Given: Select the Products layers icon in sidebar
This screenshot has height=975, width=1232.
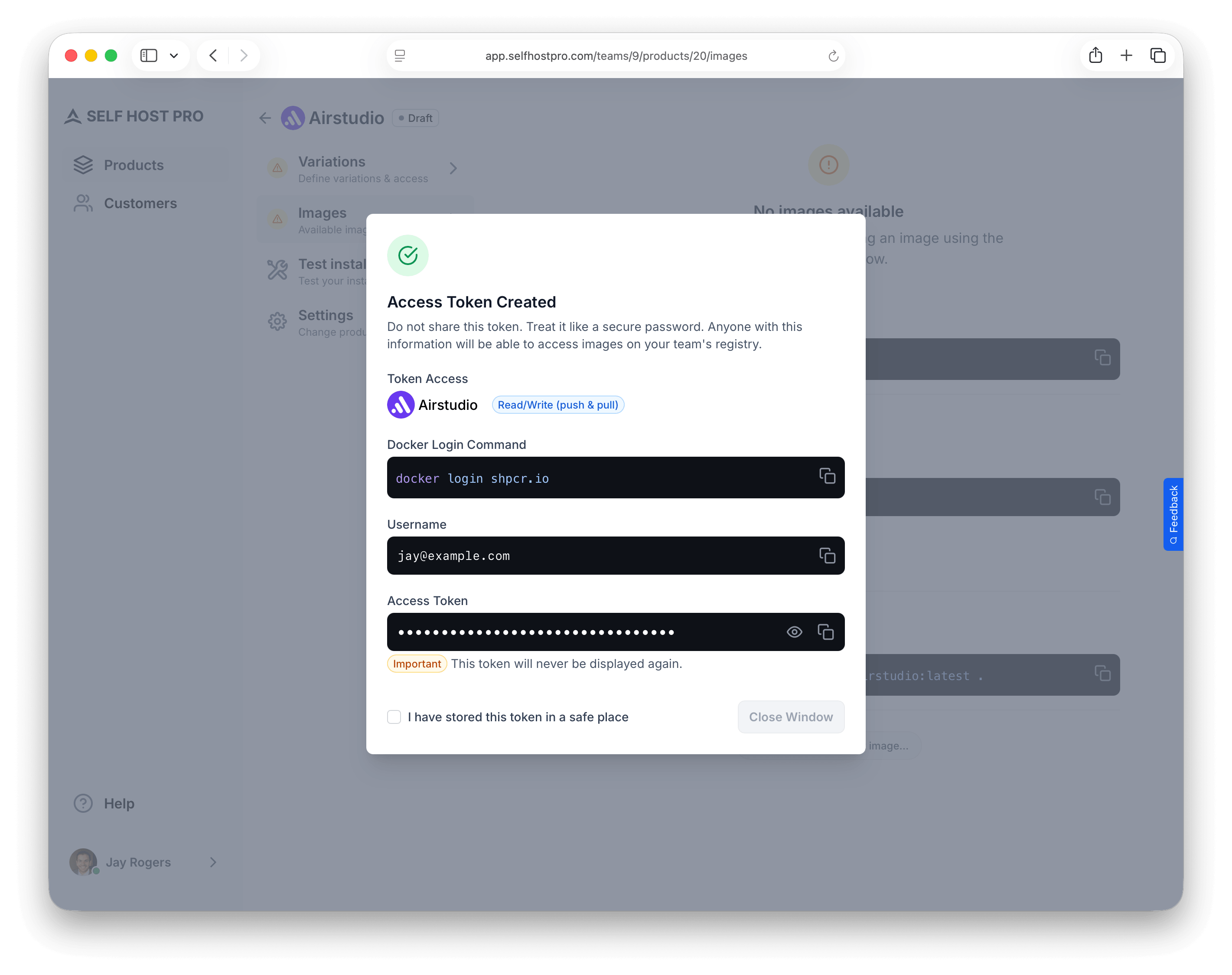Looking at the screenshot, I should point(83,165).
